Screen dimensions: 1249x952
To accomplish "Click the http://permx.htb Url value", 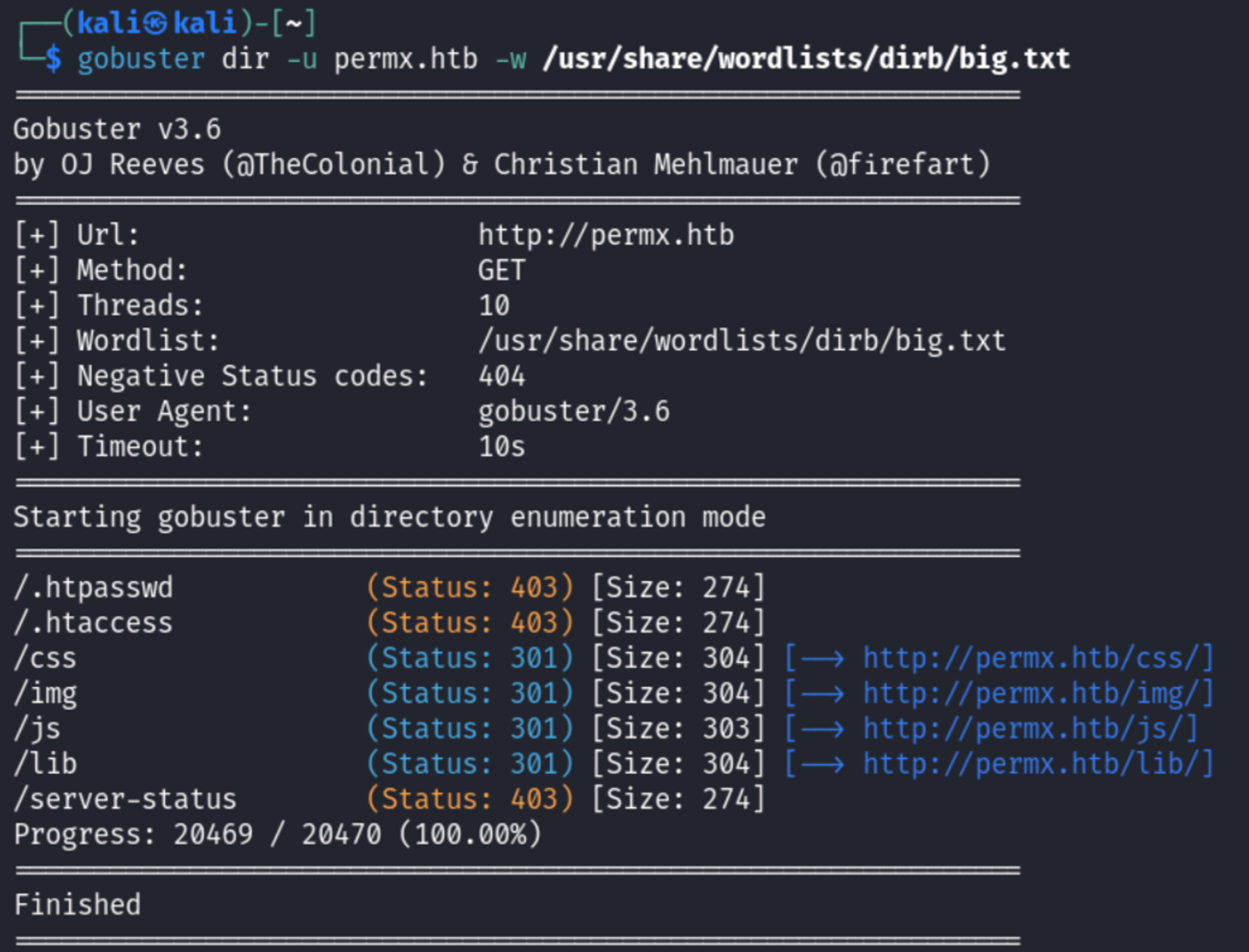I will (x=606, y=235).
